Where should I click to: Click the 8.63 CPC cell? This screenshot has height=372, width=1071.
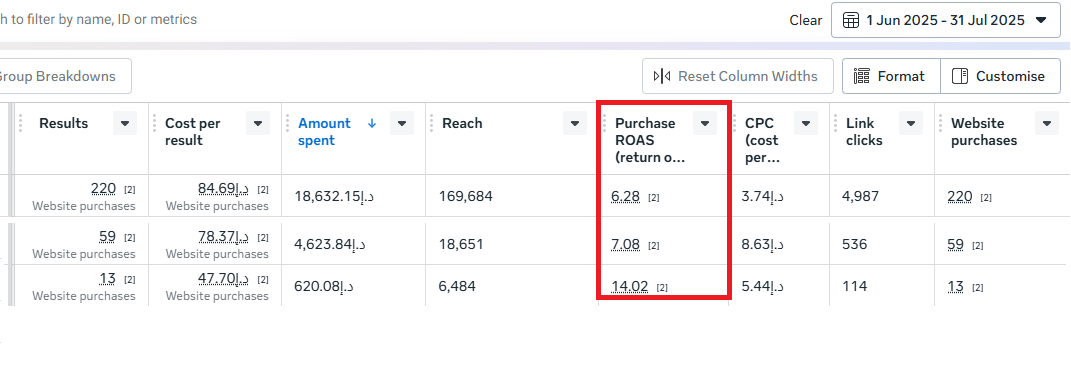tap(763, 244)
